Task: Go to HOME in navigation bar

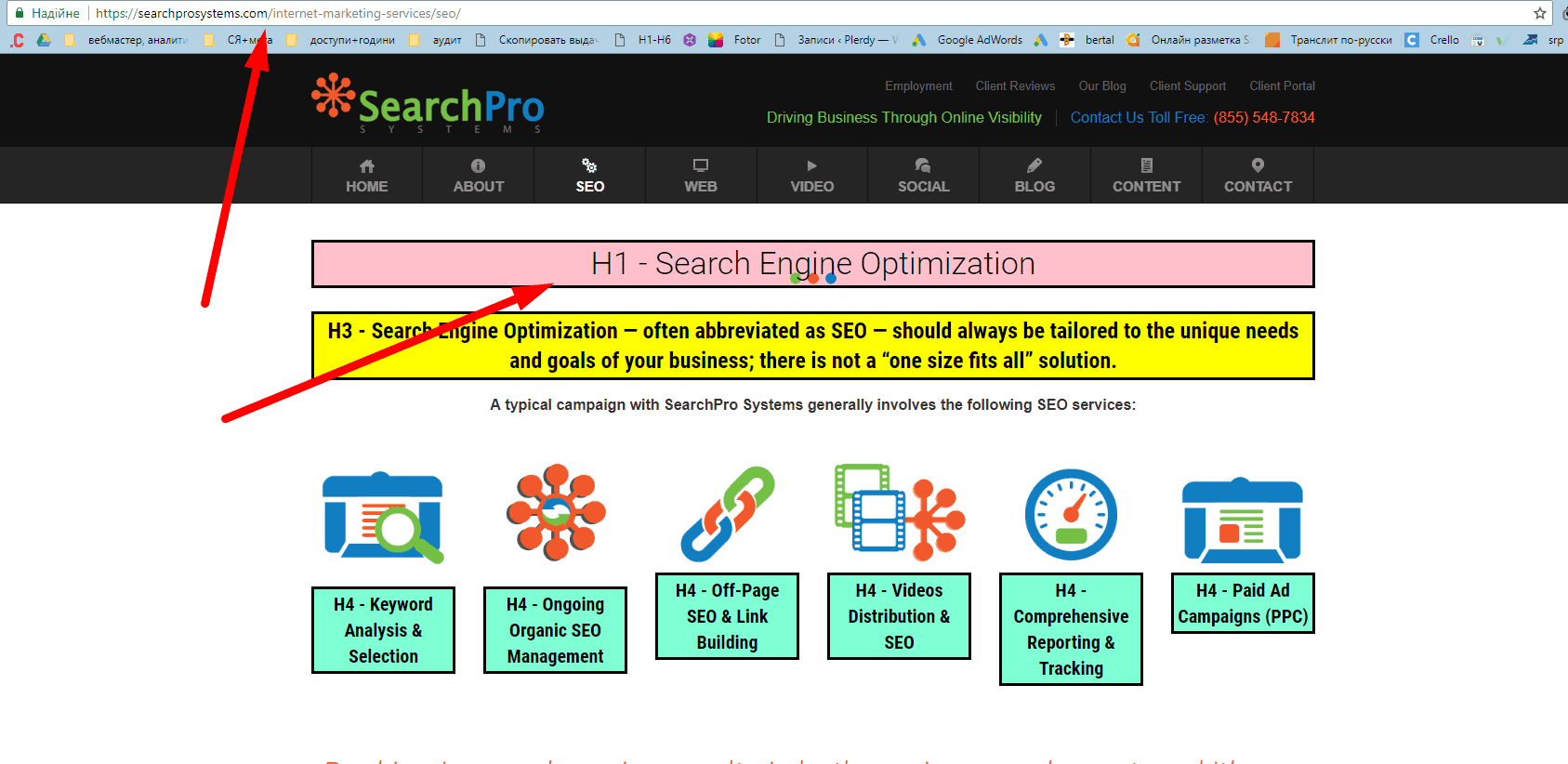Action: pos(367,175)
